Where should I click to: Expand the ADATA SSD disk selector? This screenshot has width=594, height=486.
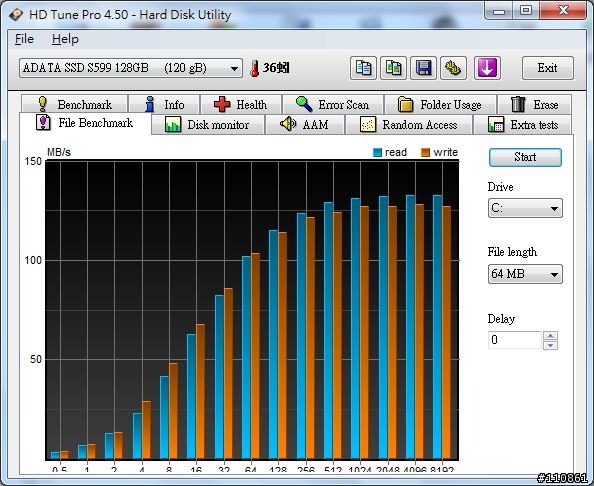click(x=131, y=68)
